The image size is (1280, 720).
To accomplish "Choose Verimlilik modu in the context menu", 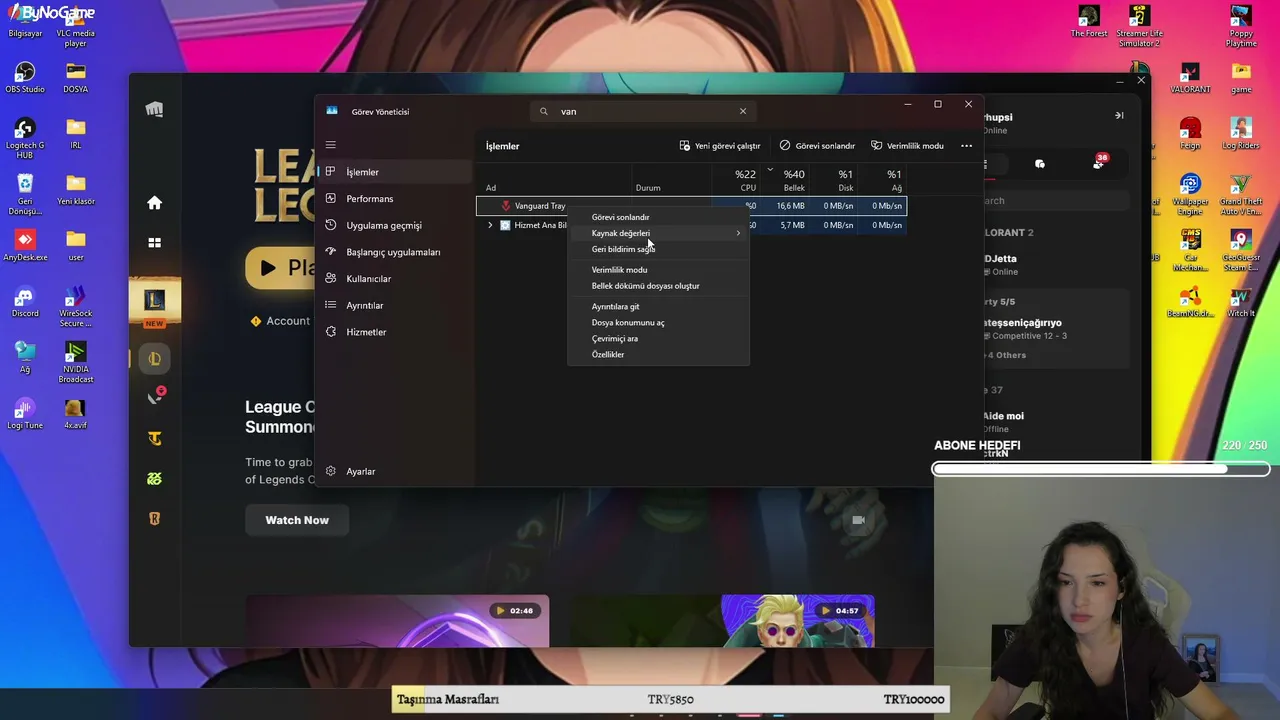I will [x=658, y=270].
